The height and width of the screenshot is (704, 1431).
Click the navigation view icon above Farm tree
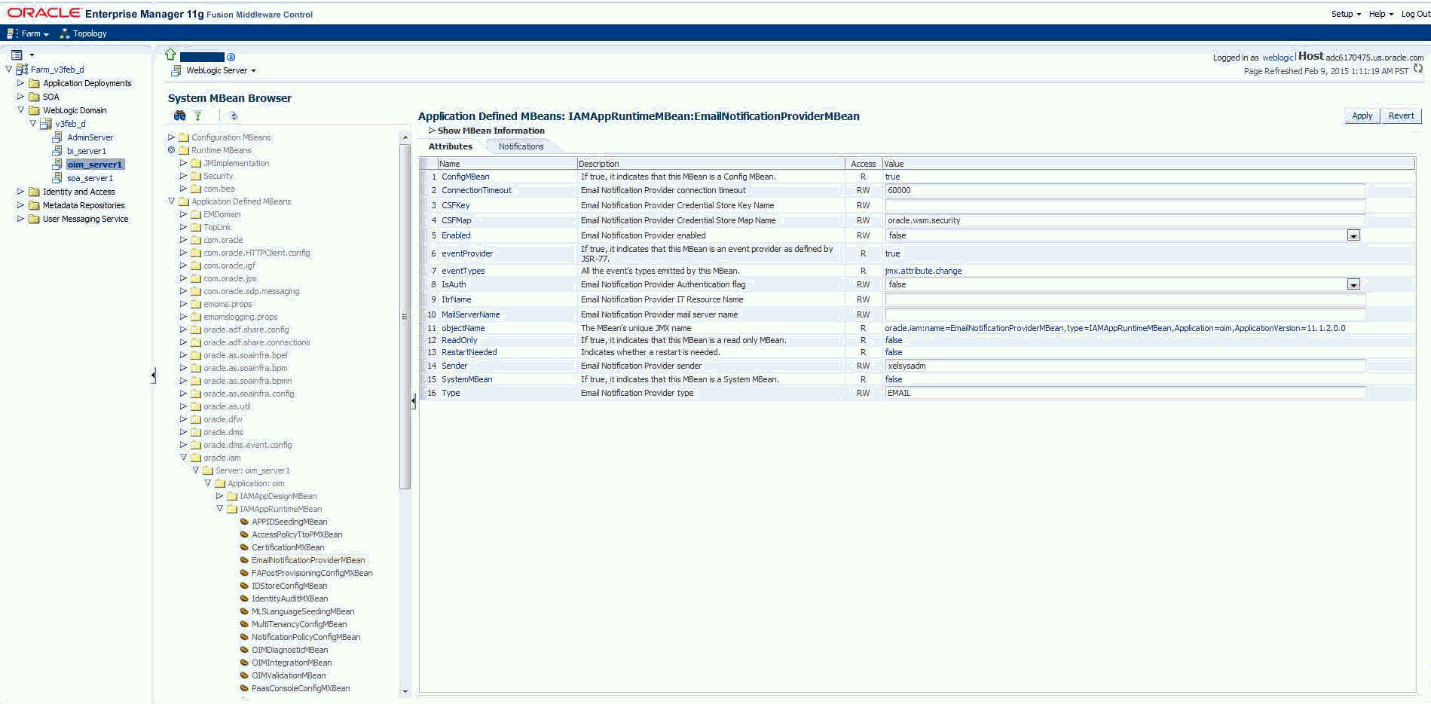coord(16,54)
